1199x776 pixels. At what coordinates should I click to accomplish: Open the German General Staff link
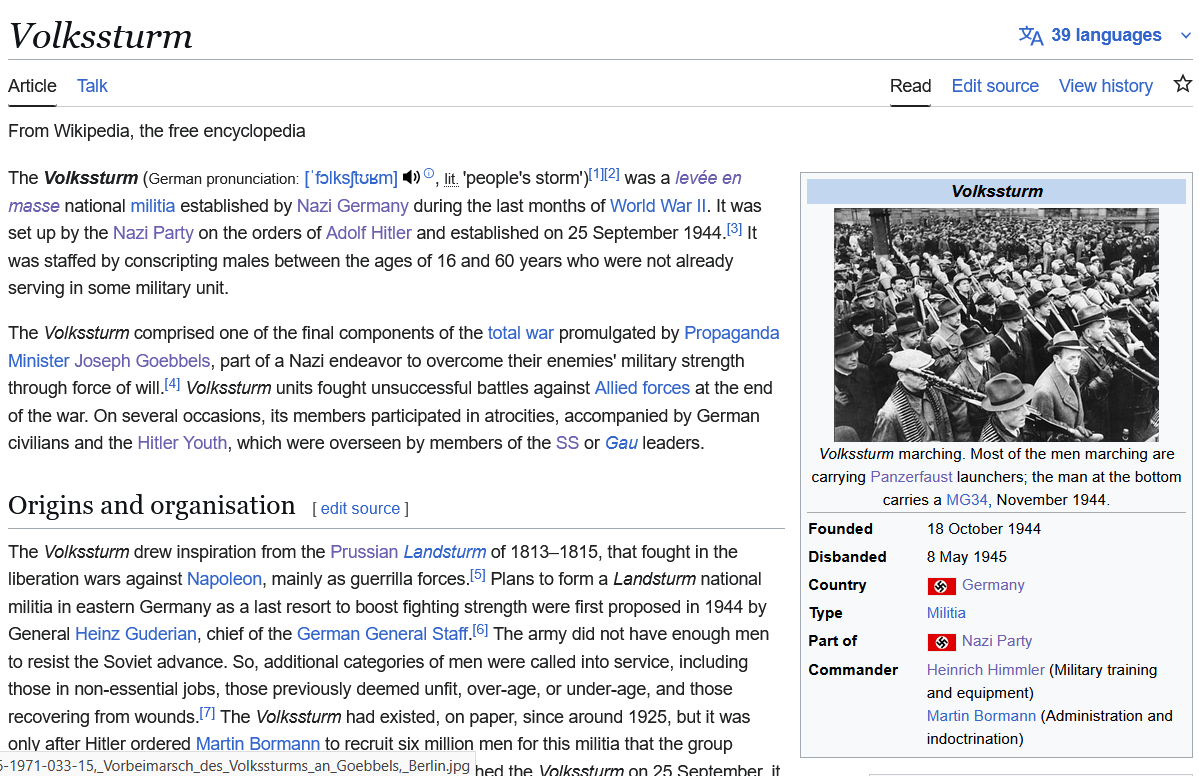pyautogui.click(x=382, y=635)
